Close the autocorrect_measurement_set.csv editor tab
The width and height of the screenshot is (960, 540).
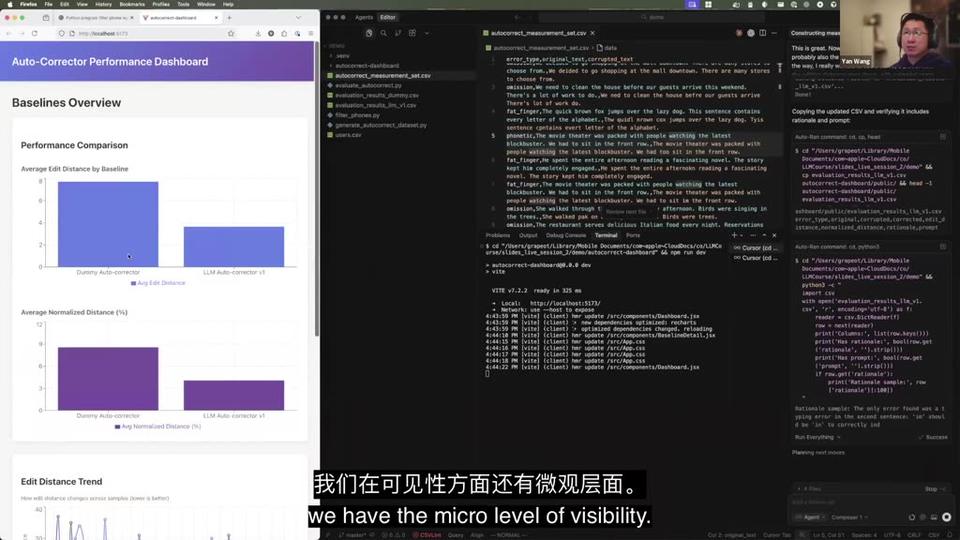point(593,33)
